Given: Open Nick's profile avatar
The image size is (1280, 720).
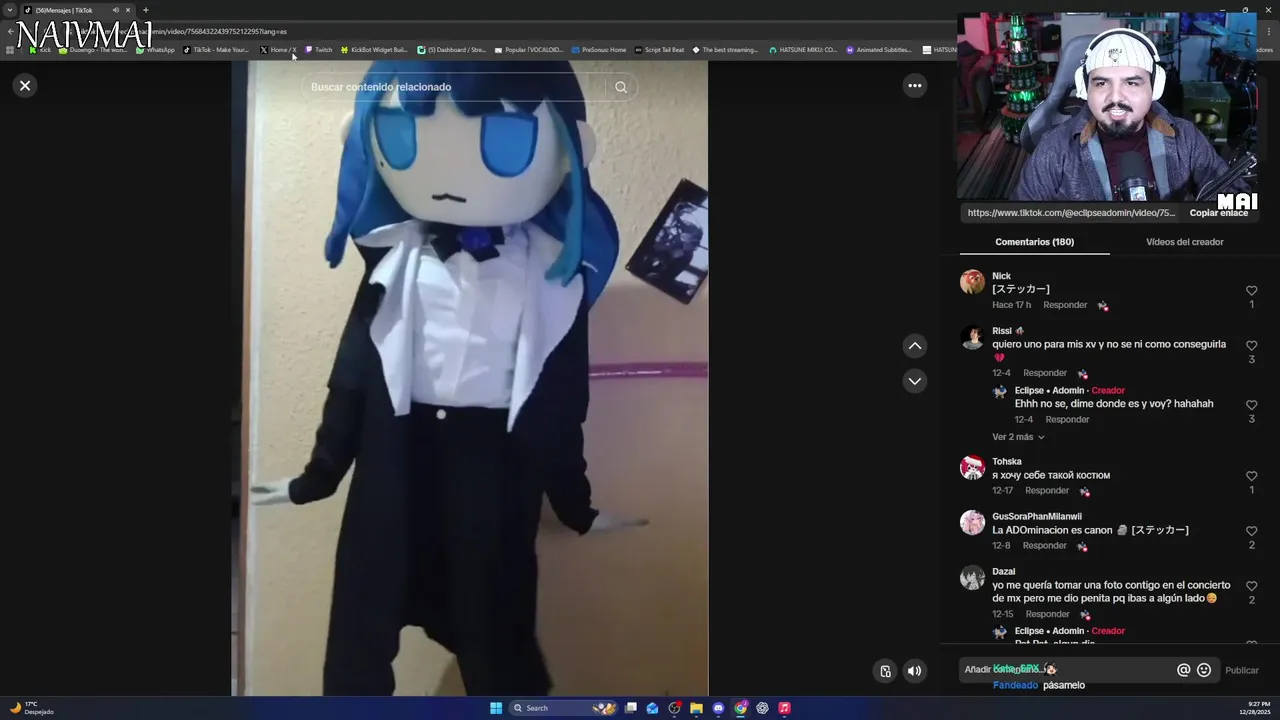Looking at the screenshot, I should pyautogui.click(x=972, y=282).
